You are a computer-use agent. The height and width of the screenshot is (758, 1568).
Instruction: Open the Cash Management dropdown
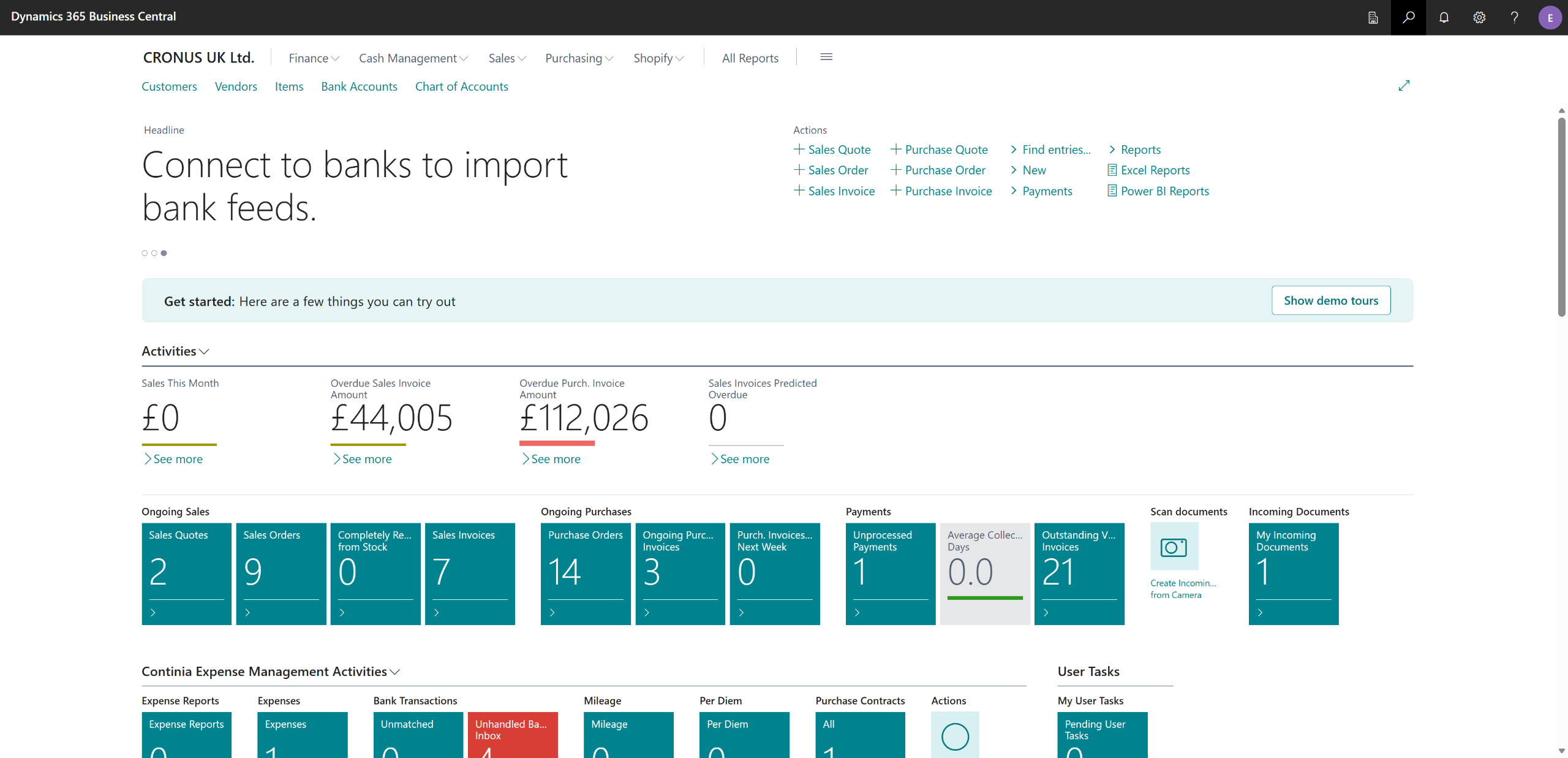(x=413, y=58)
